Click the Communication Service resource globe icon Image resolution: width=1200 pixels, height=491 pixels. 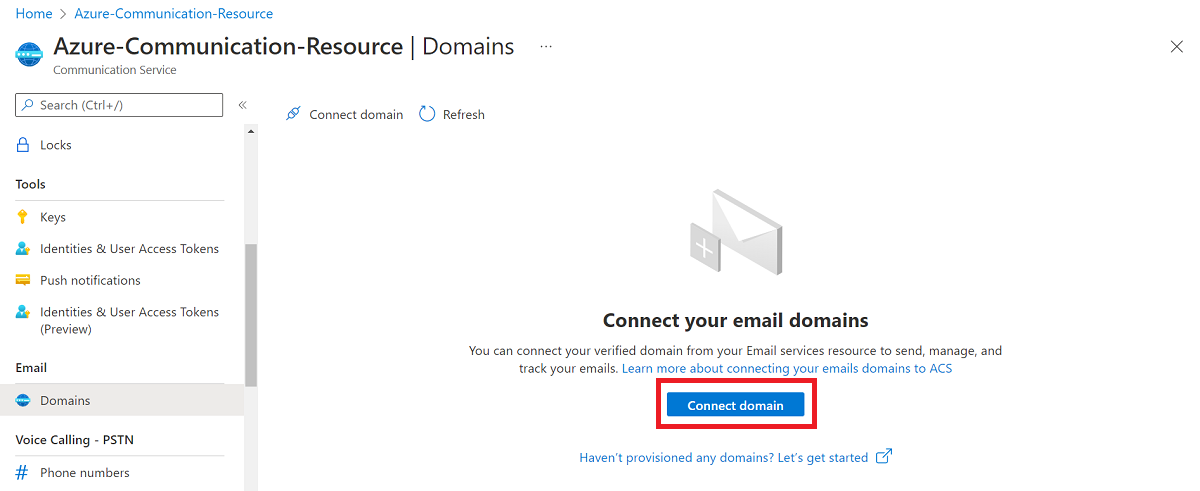pyautogui.click(x=30, y=54)
